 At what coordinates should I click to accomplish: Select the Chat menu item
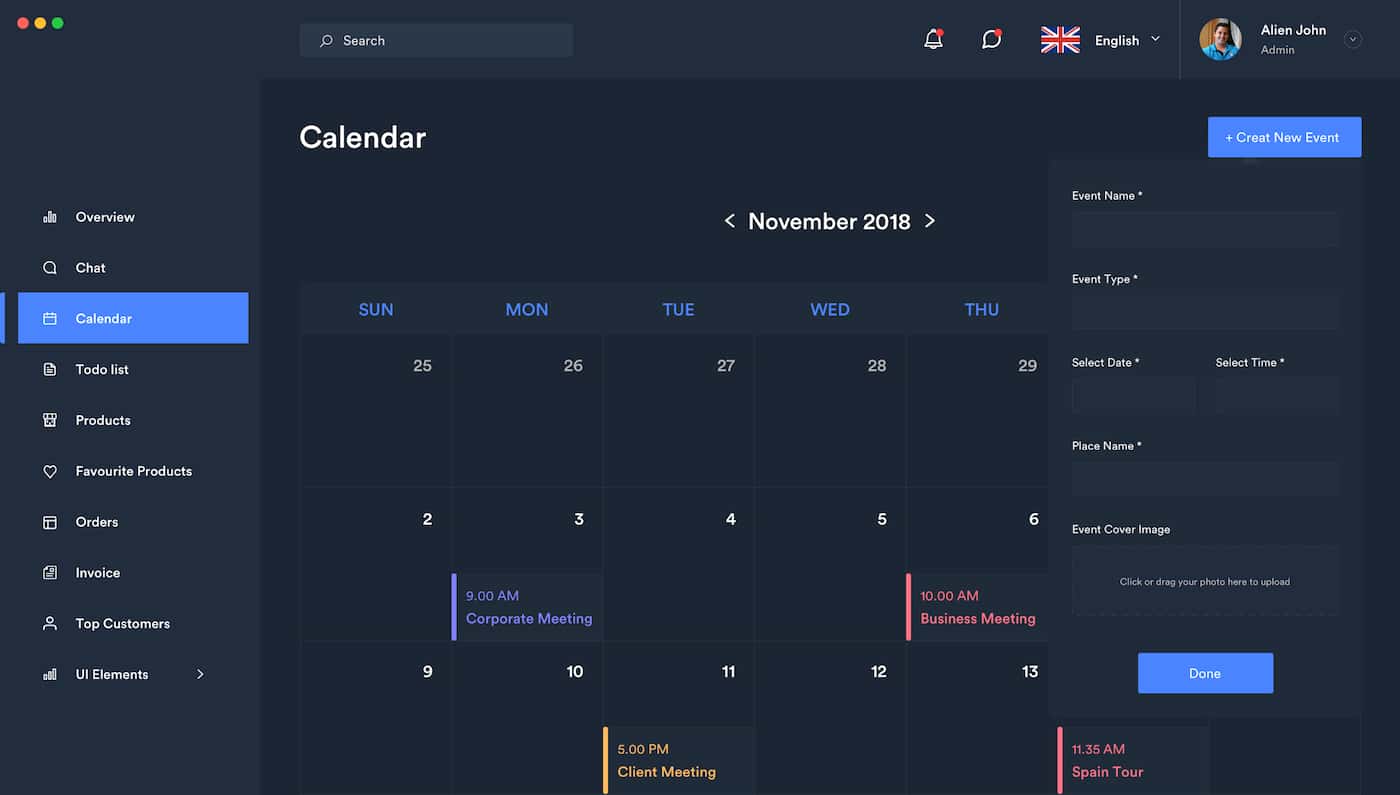click(x=90, y=268)
